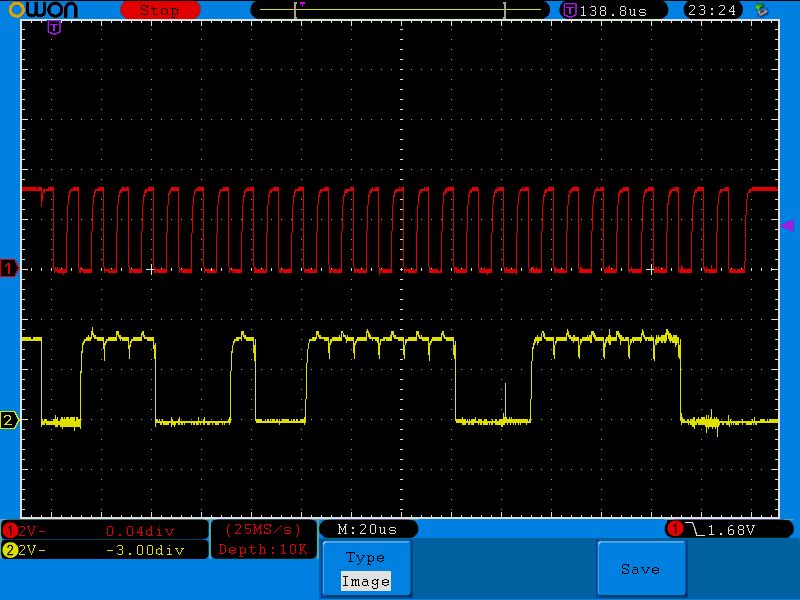Expand the 25MS/s Depth:10K sampling panel
800x600 pixels.
pyautogui.click(x=264, y=539)
